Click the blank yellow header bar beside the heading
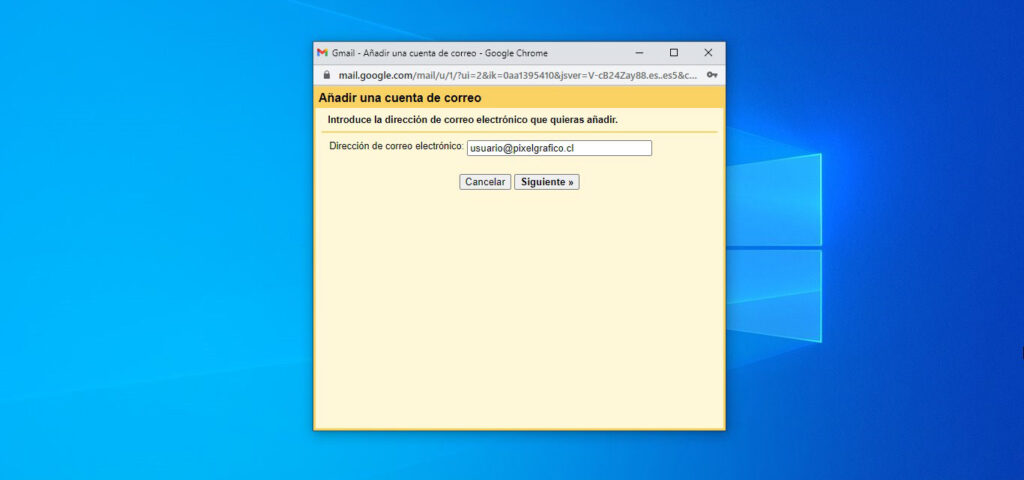 [x=600, y=98]
